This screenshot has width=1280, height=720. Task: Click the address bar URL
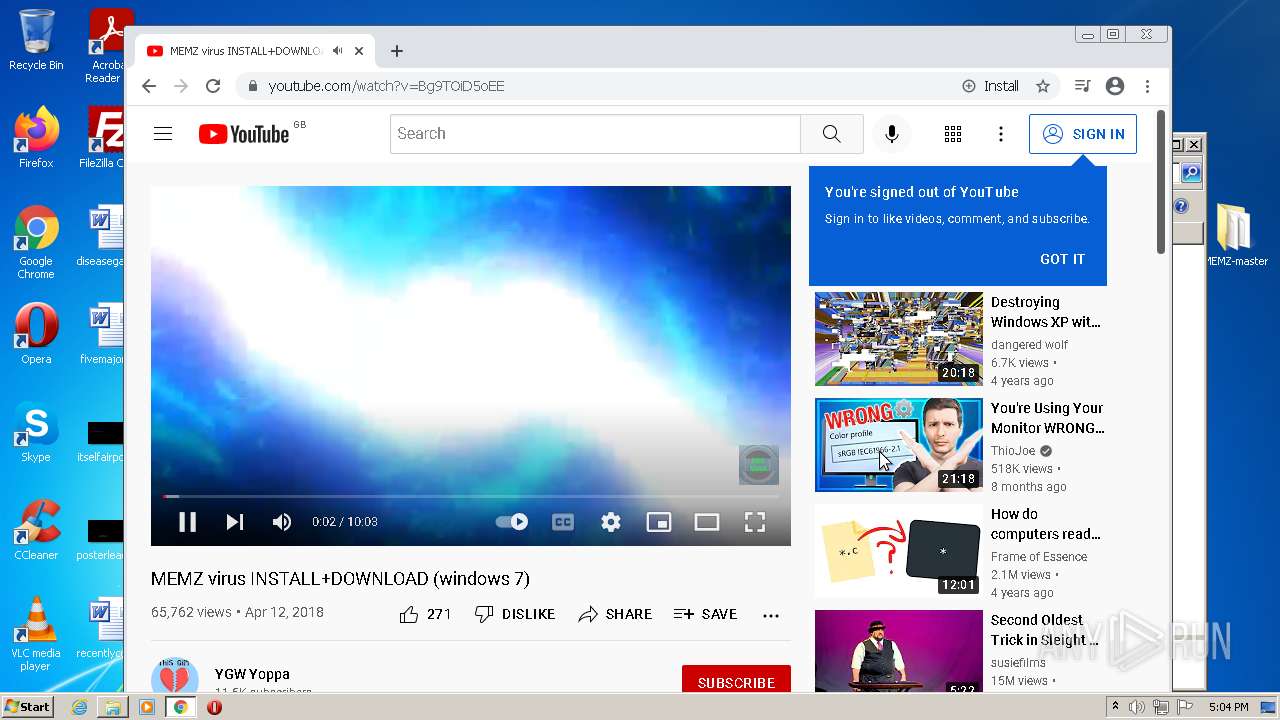point(386,86)
